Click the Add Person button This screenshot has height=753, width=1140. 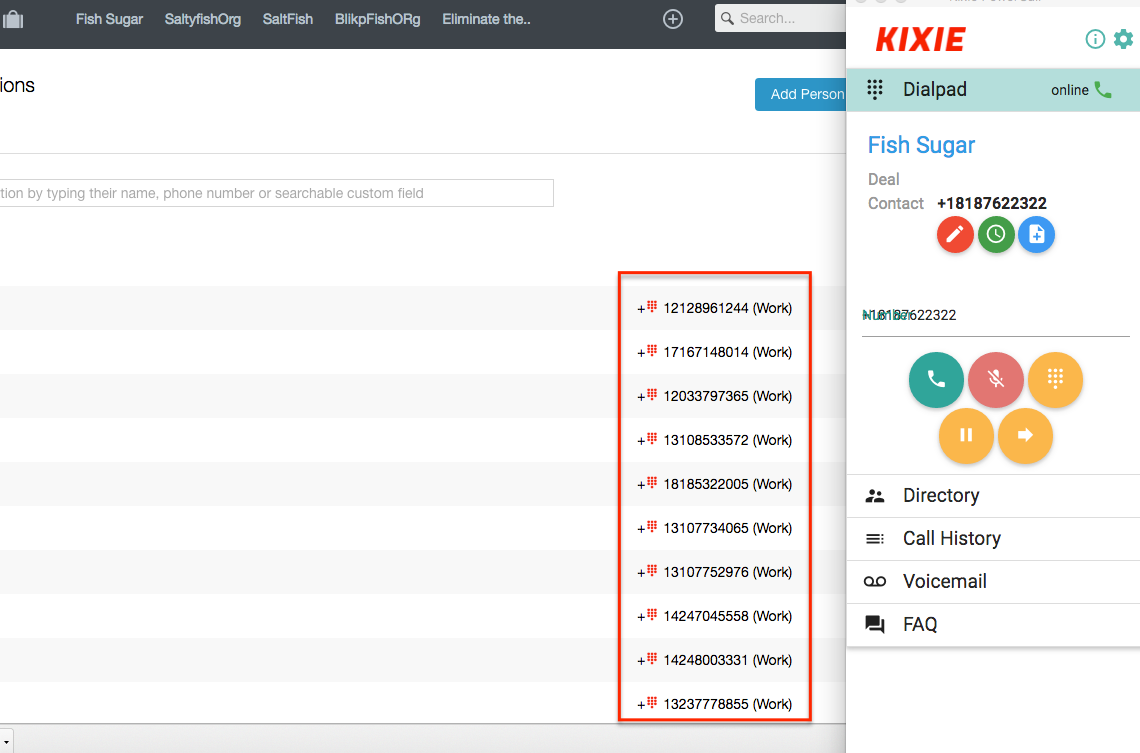(801, 94)
